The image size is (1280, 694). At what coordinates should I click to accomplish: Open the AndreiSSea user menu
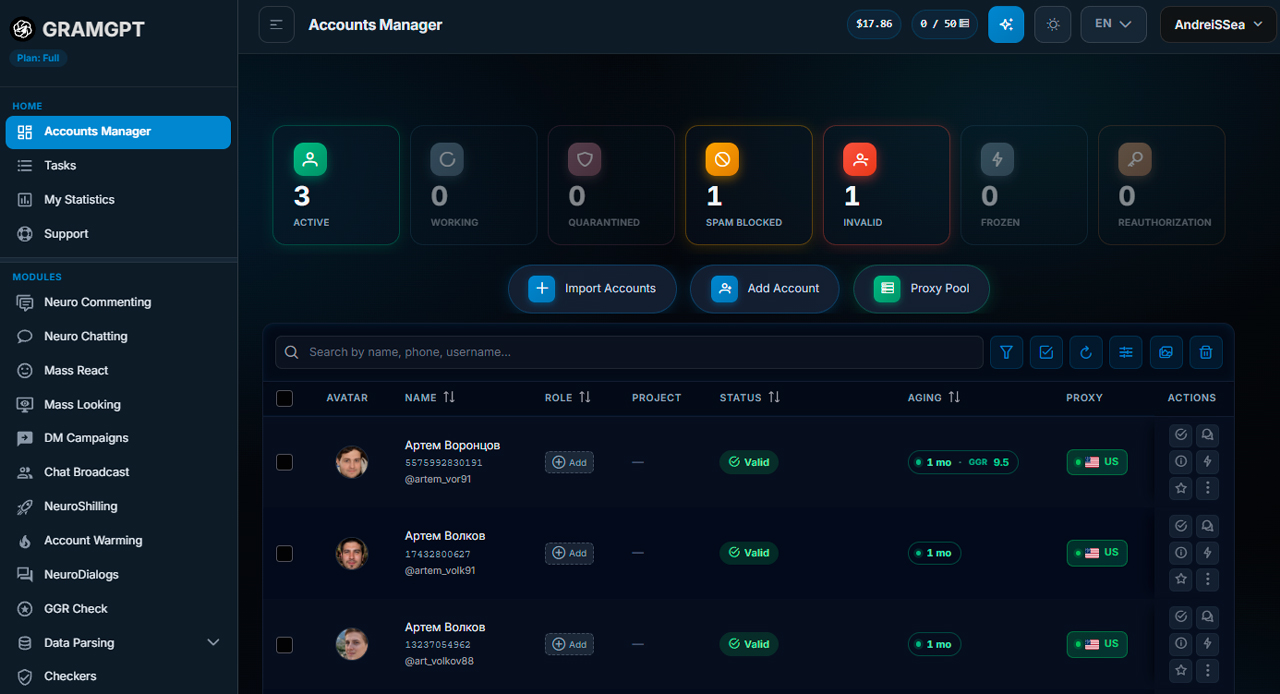pos(1216,24)
